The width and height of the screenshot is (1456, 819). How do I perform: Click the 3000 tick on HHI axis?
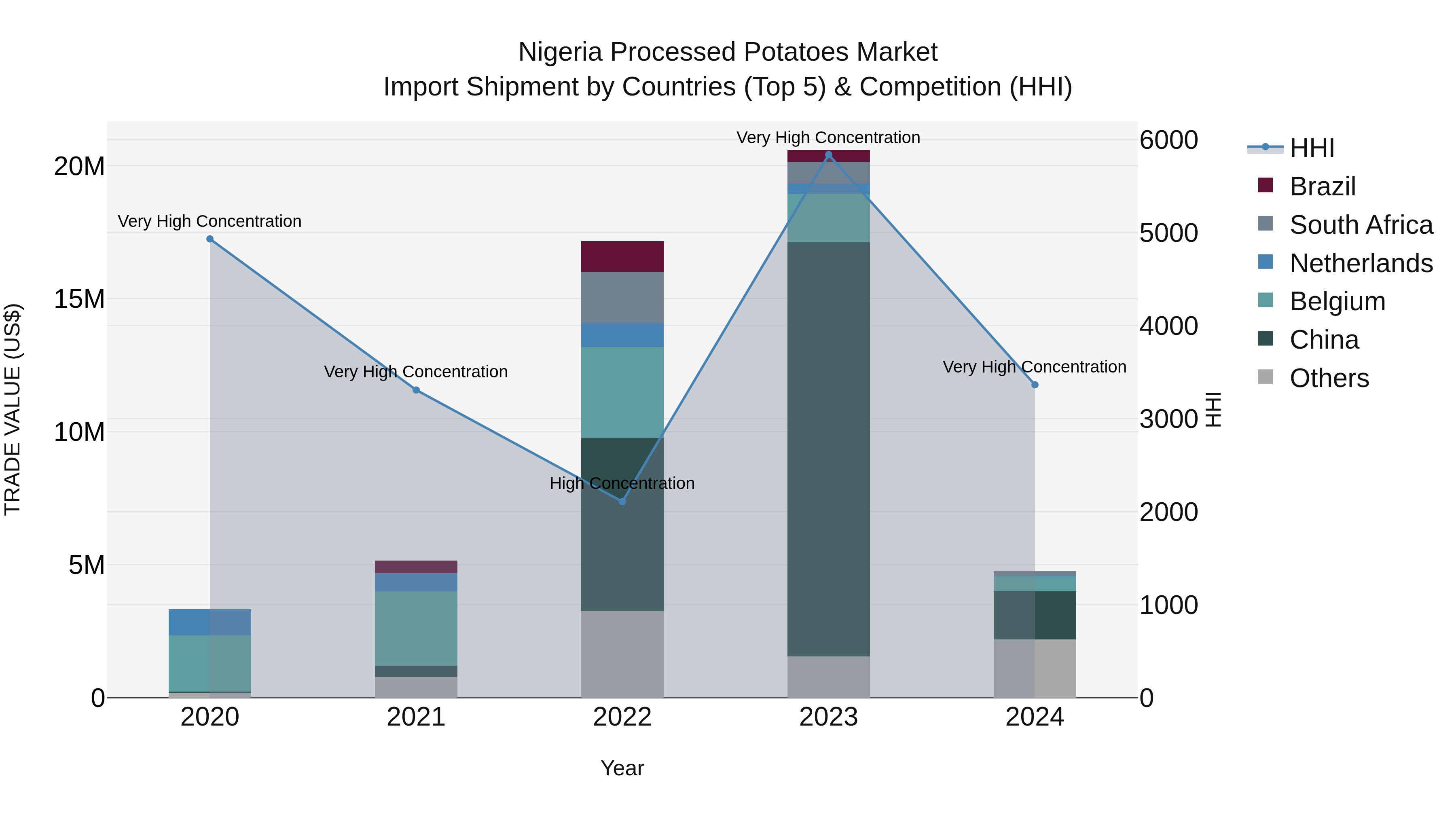point(1169,419)
